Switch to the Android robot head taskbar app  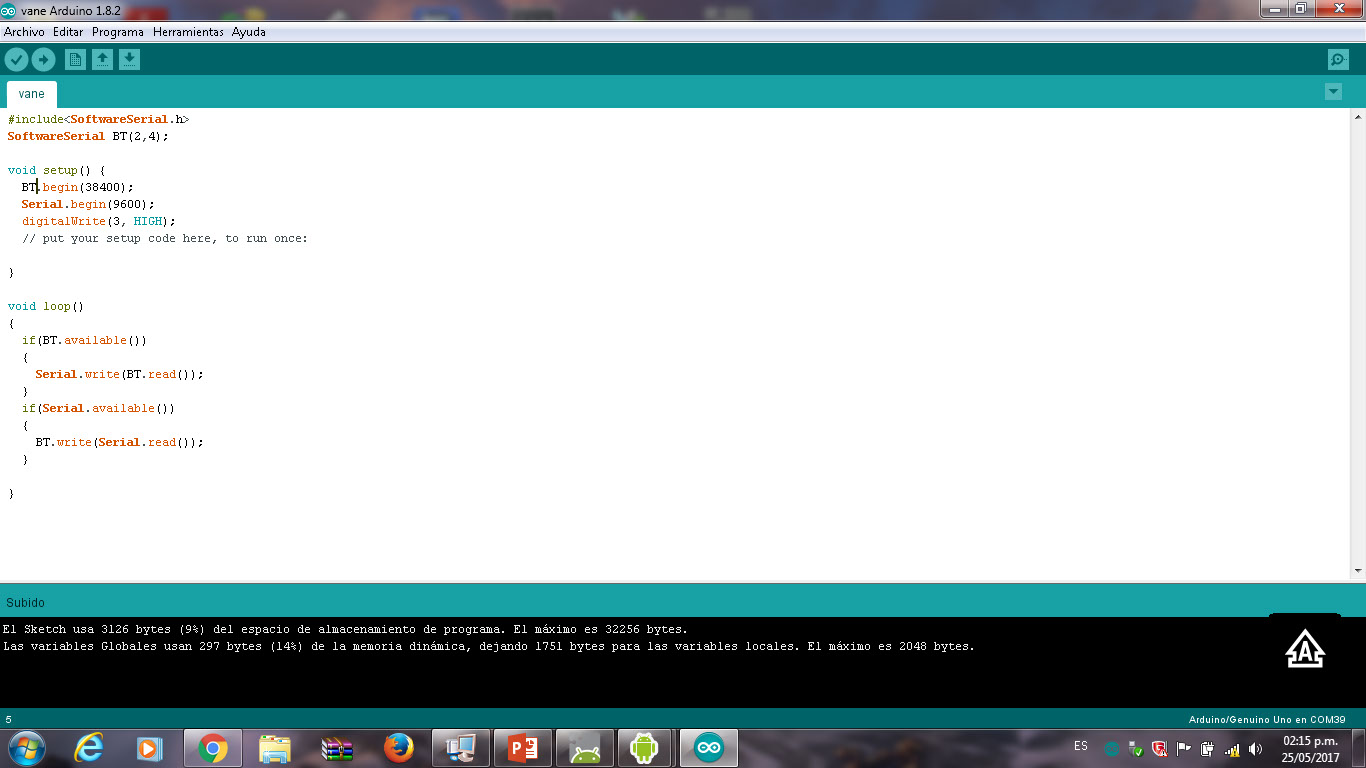point(584,748)
